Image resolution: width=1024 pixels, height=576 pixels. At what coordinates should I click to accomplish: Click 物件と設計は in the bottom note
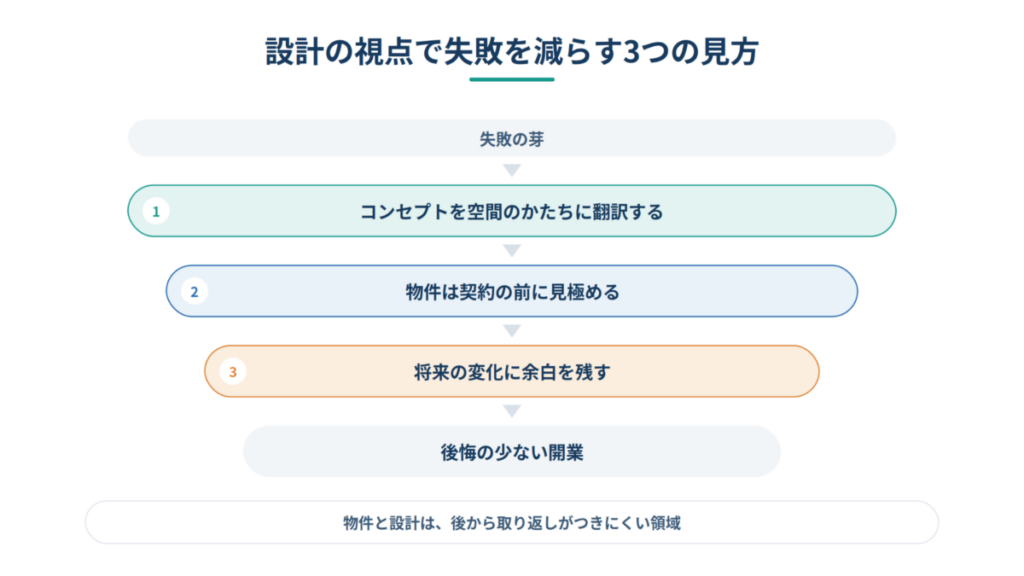click(x=389, y=523)
